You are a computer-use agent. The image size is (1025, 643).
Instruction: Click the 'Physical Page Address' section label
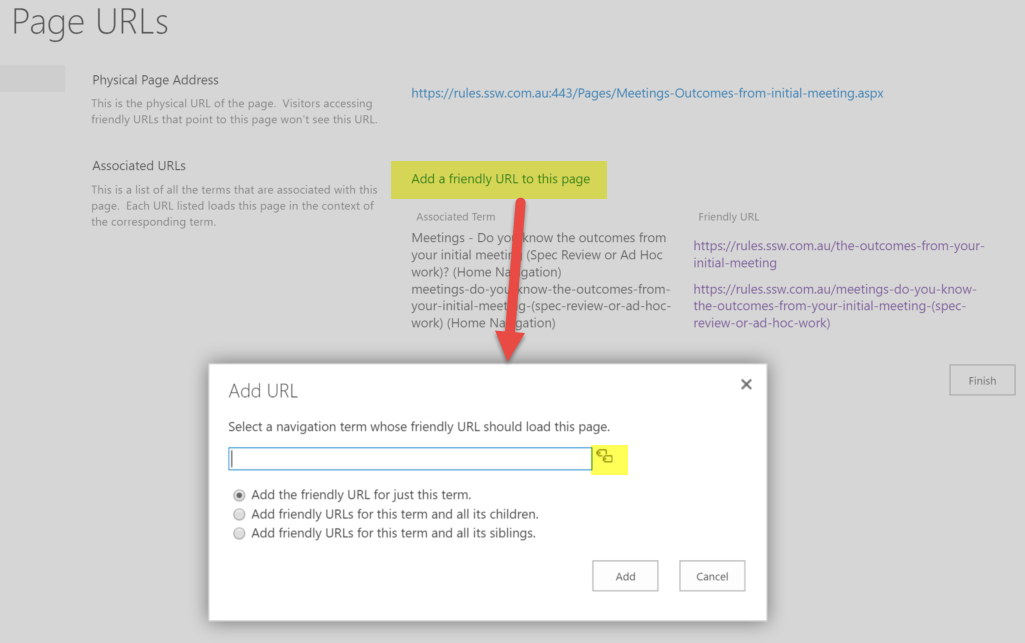click(155, 80)
